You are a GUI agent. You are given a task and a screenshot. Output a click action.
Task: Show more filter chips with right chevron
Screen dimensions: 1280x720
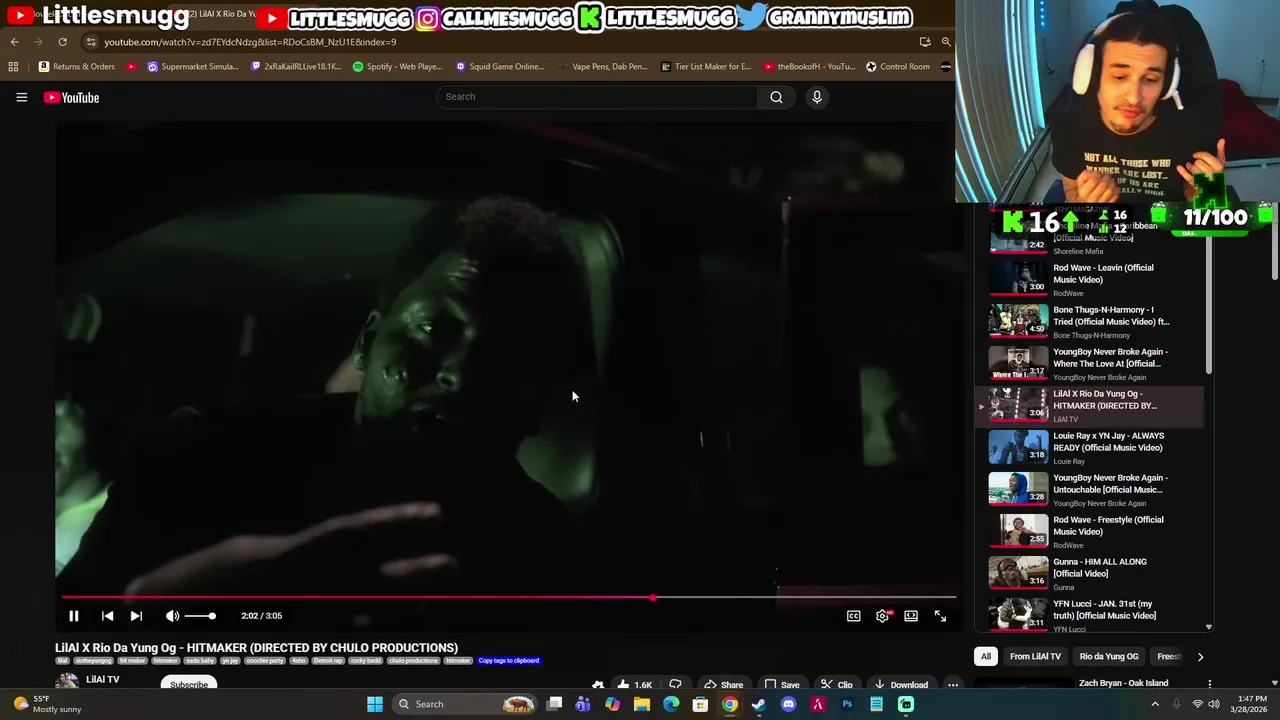1200,657
